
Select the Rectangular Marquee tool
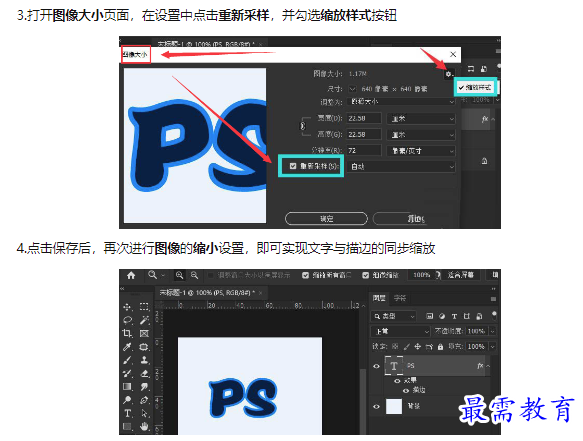coord(144,307)
